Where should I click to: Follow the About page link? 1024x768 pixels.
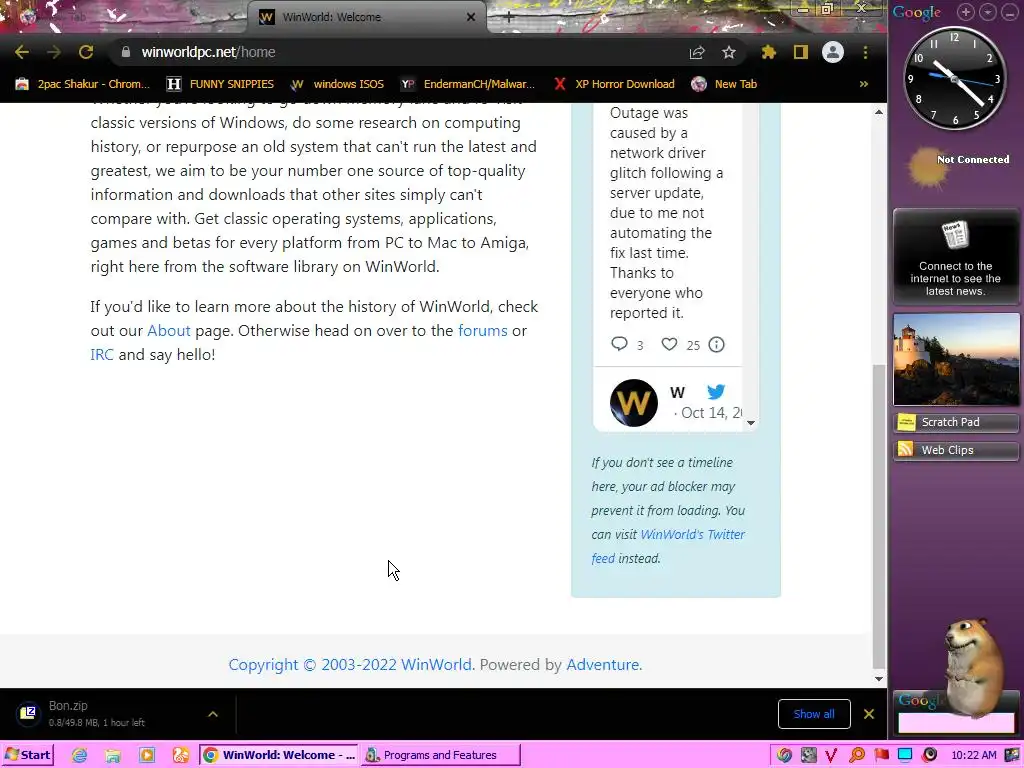click(168, 330)
